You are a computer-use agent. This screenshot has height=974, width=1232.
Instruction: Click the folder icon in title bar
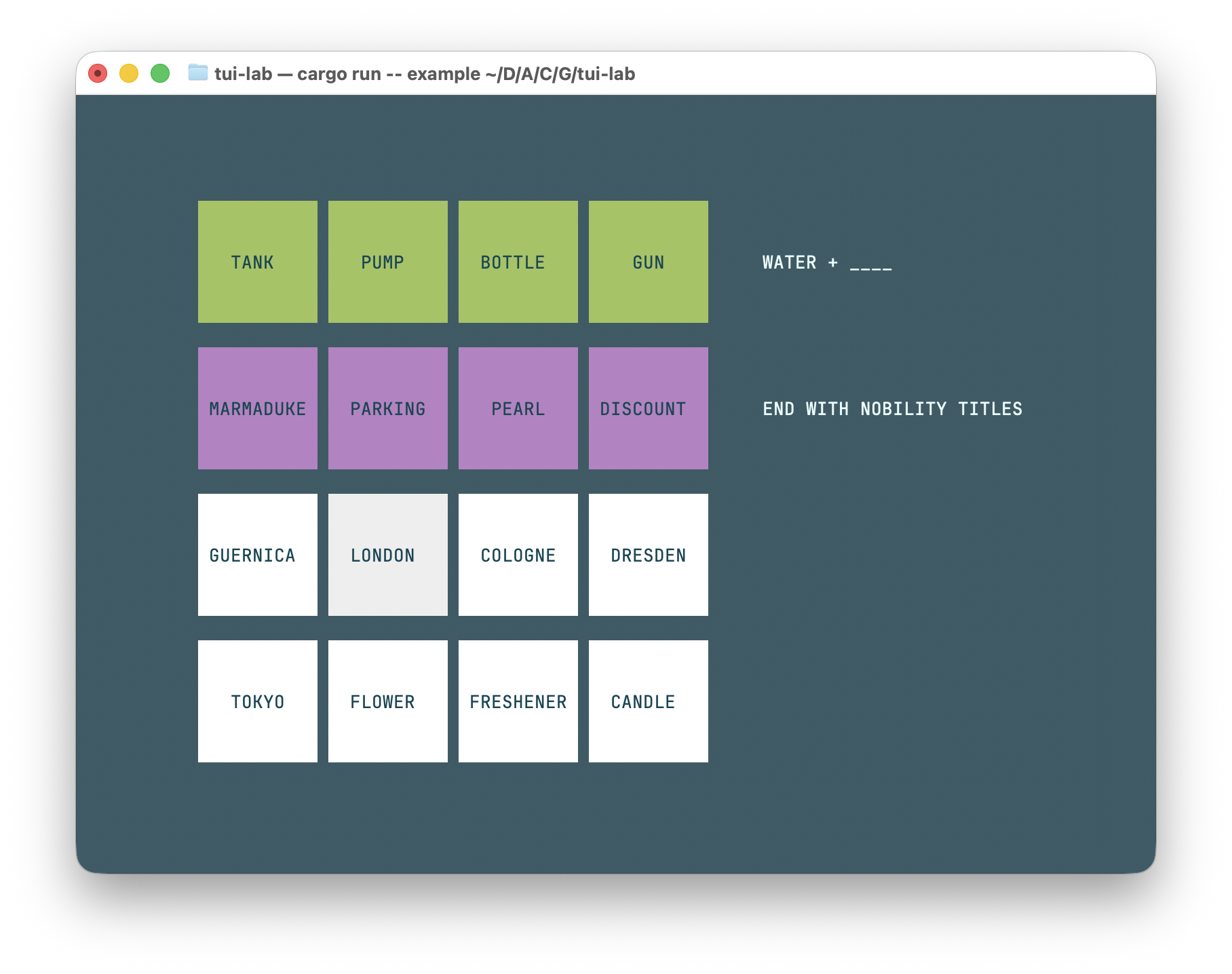pyautogui.click(x=197, y=73)
